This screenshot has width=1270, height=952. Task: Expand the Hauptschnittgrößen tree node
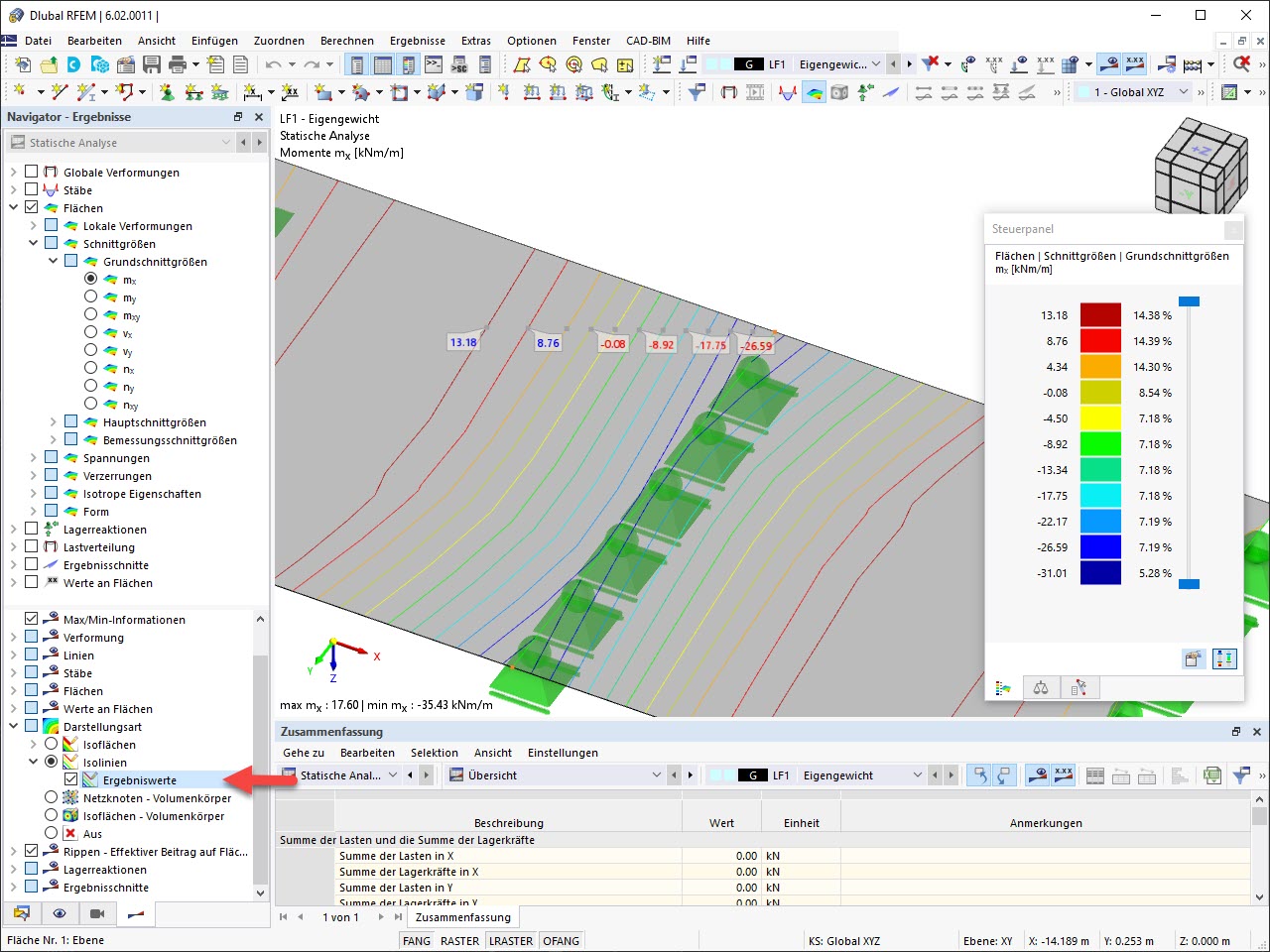[x=54, y=422]
